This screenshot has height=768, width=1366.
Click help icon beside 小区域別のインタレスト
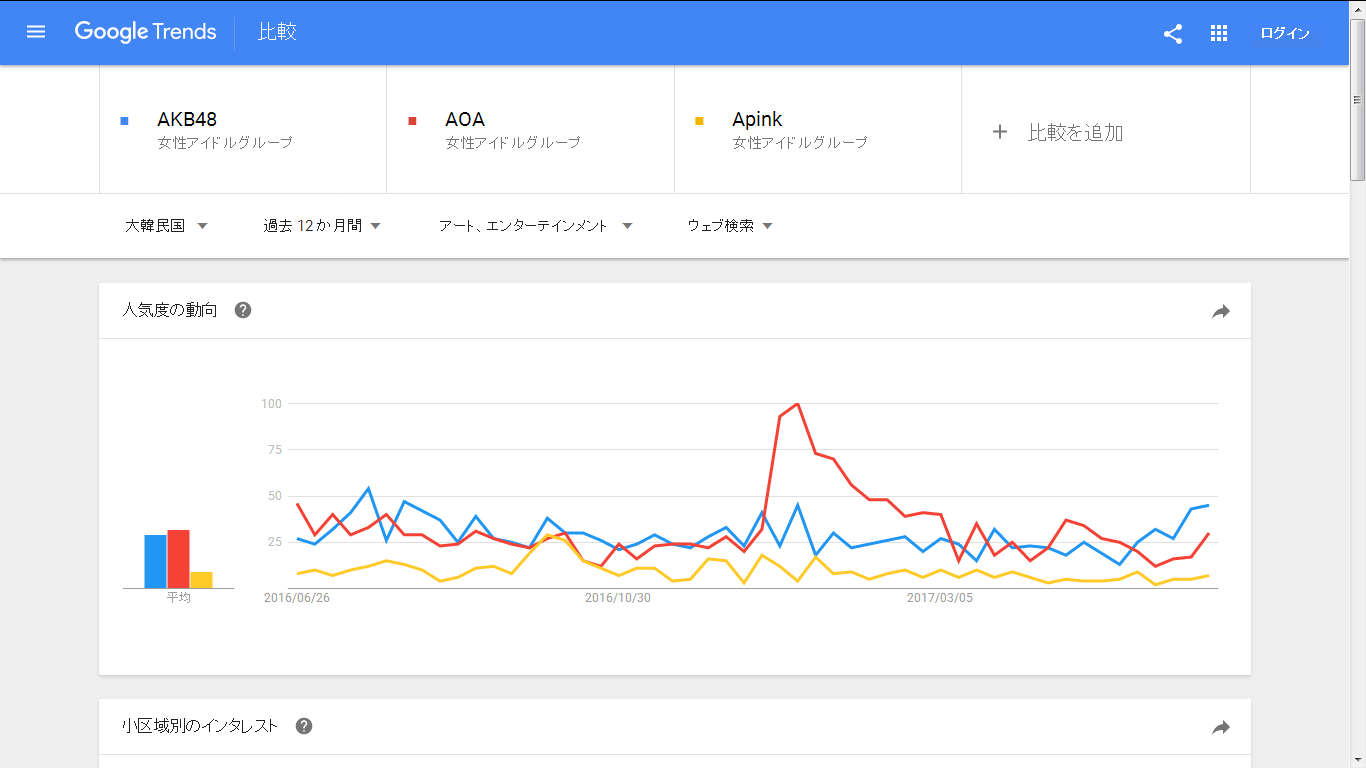coord(304,726)
